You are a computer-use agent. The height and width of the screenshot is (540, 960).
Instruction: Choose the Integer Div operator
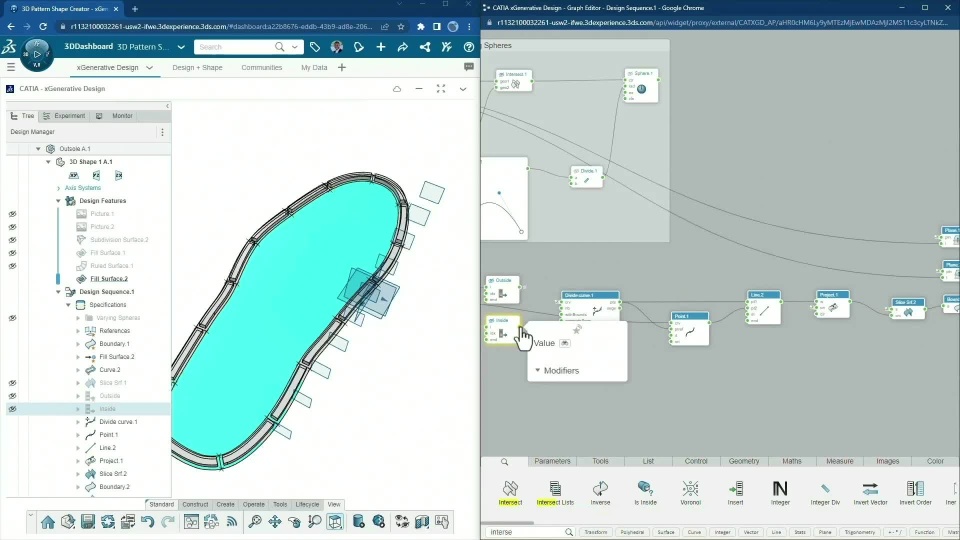tap(825, 493)
